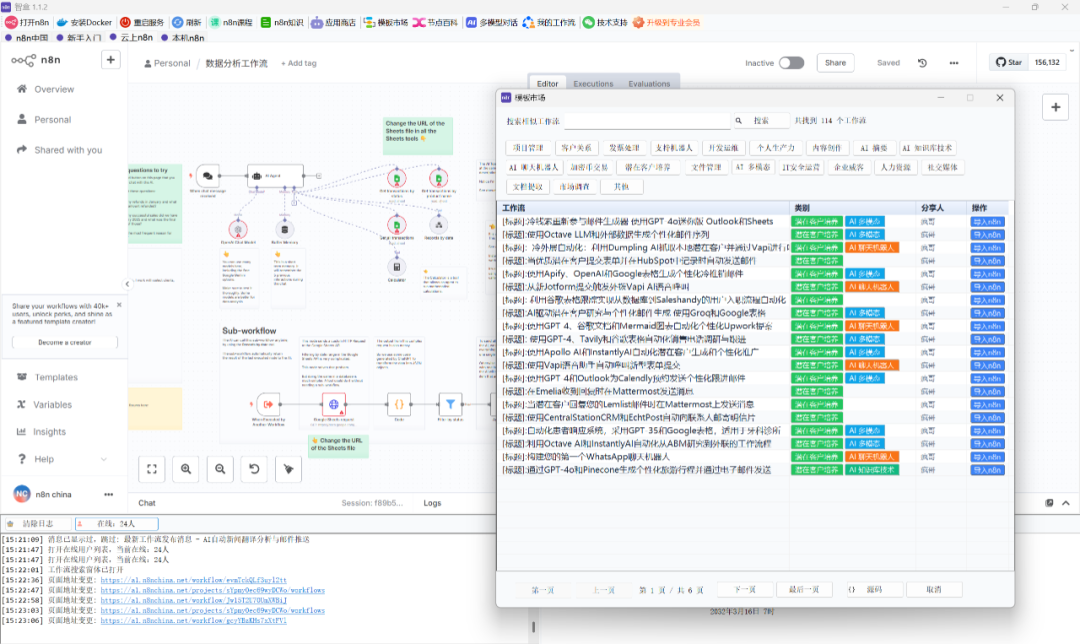This screenshot has width=1080, height=644.
Task: Click the zoom in canvas icon
Action: (x=186, y=468)
